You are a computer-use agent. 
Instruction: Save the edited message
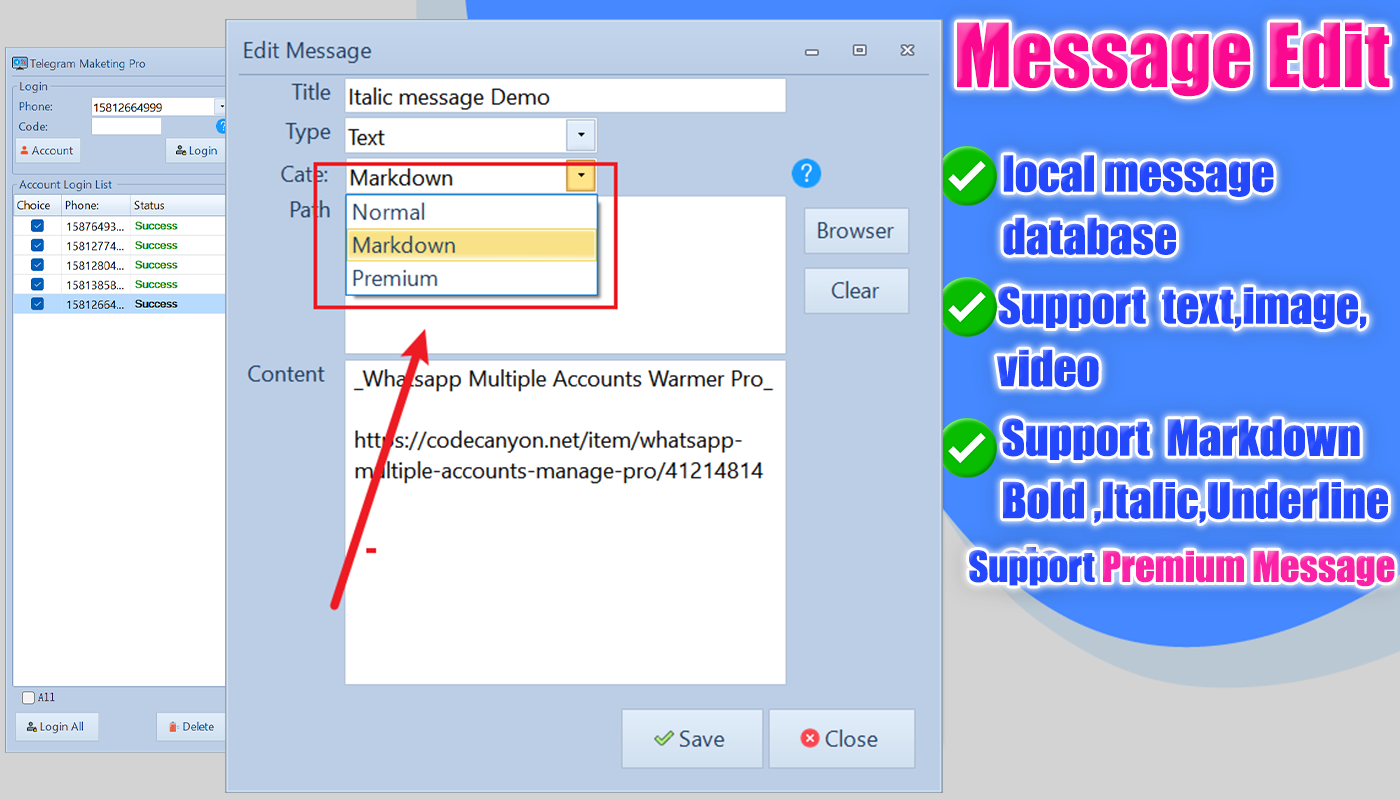point(692,739)
